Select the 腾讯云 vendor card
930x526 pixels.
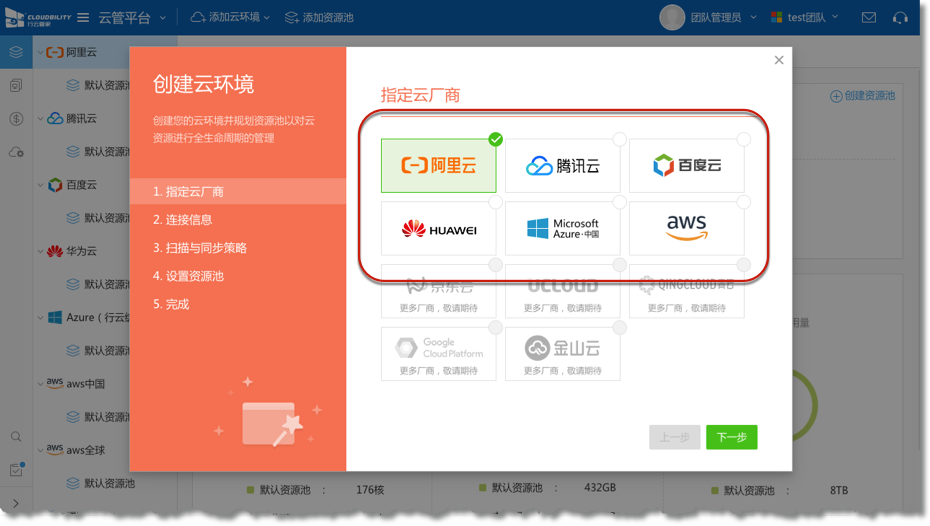click(562, 165)
